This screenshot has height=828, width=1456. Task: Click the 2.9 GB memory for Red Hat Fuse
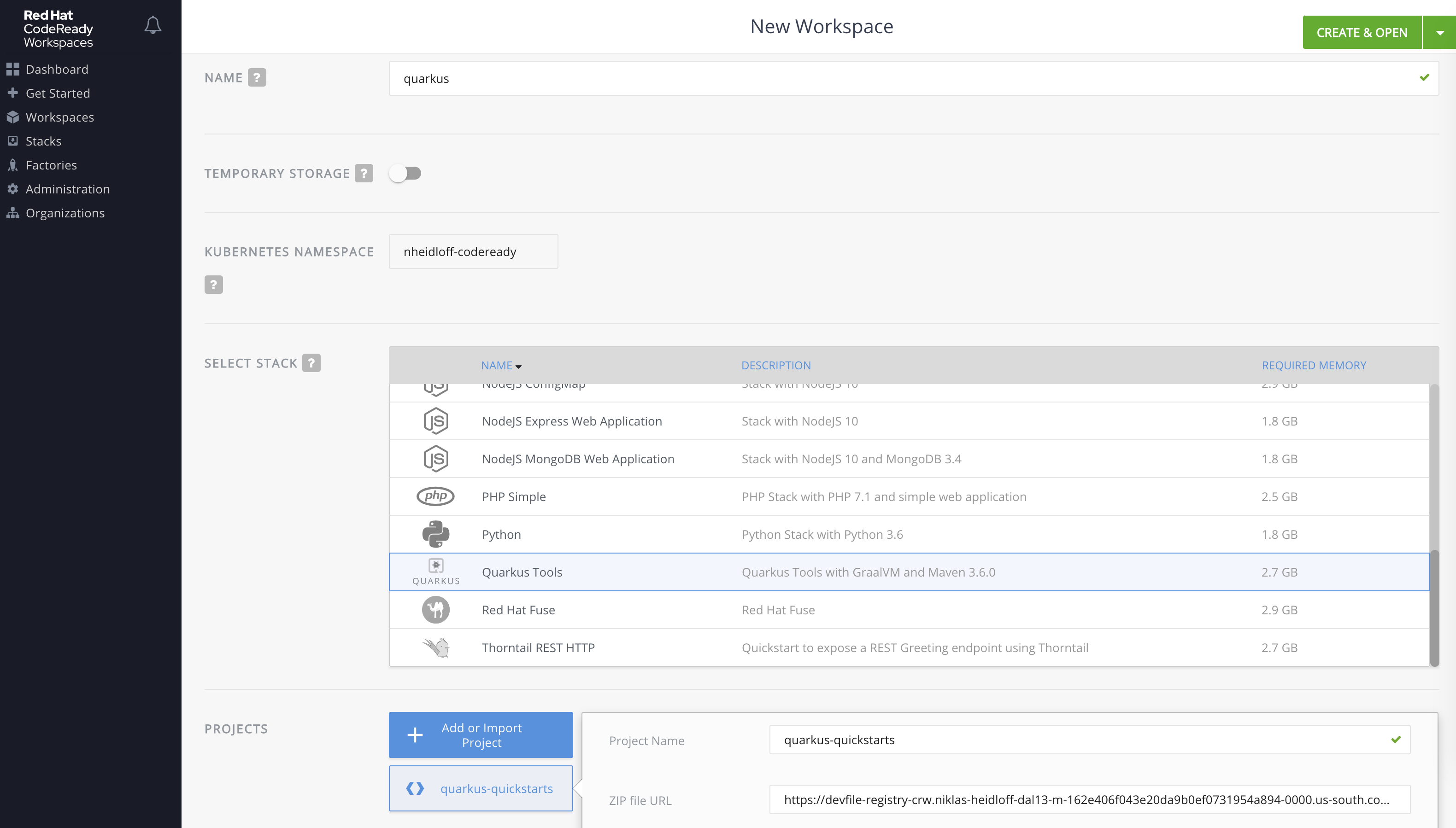point(1280,610)
